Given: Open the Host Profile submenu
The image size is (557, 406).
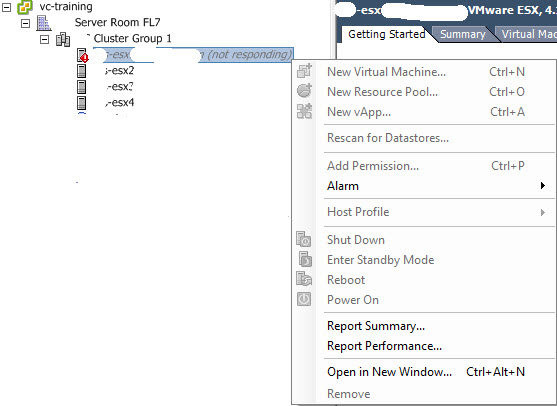Looking at the screenshot, I should (x=424, y=212).
